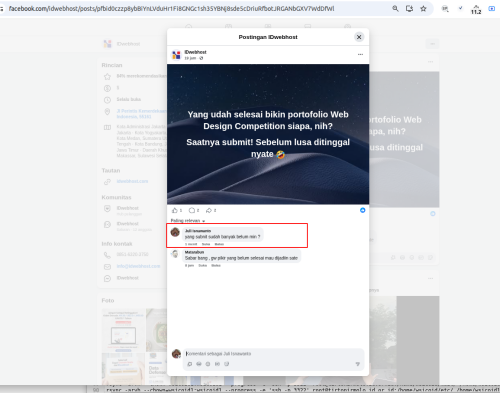500x393 pixels.
Task: Click the Suka link under Juli's comment
Action: [206, 244]
